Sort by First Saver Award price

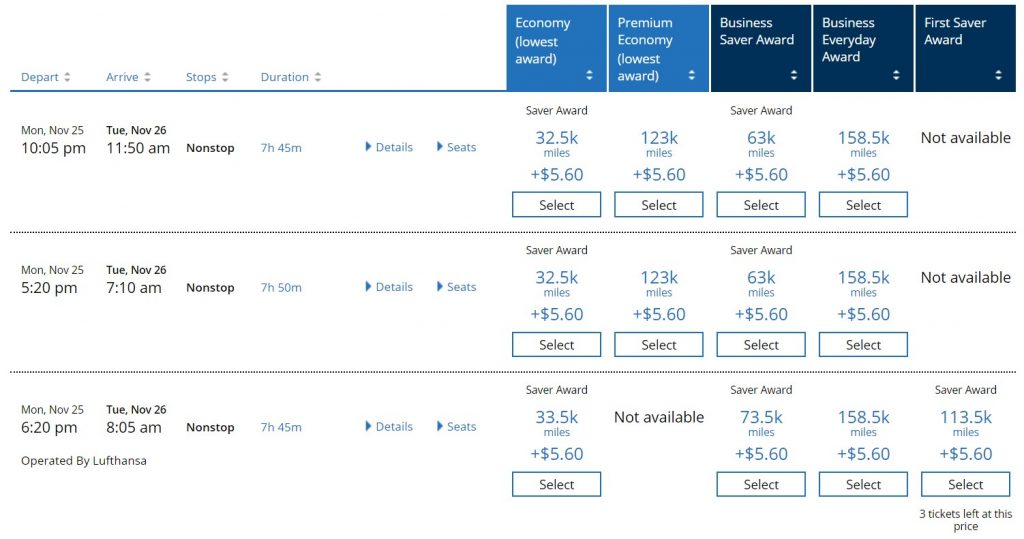coord(998,75)
